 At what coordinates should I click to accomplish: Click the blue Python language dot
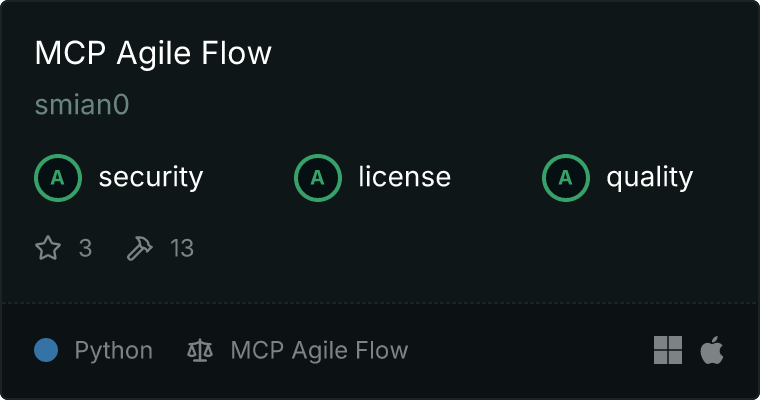pyautogui.click(x=46, y=350)
